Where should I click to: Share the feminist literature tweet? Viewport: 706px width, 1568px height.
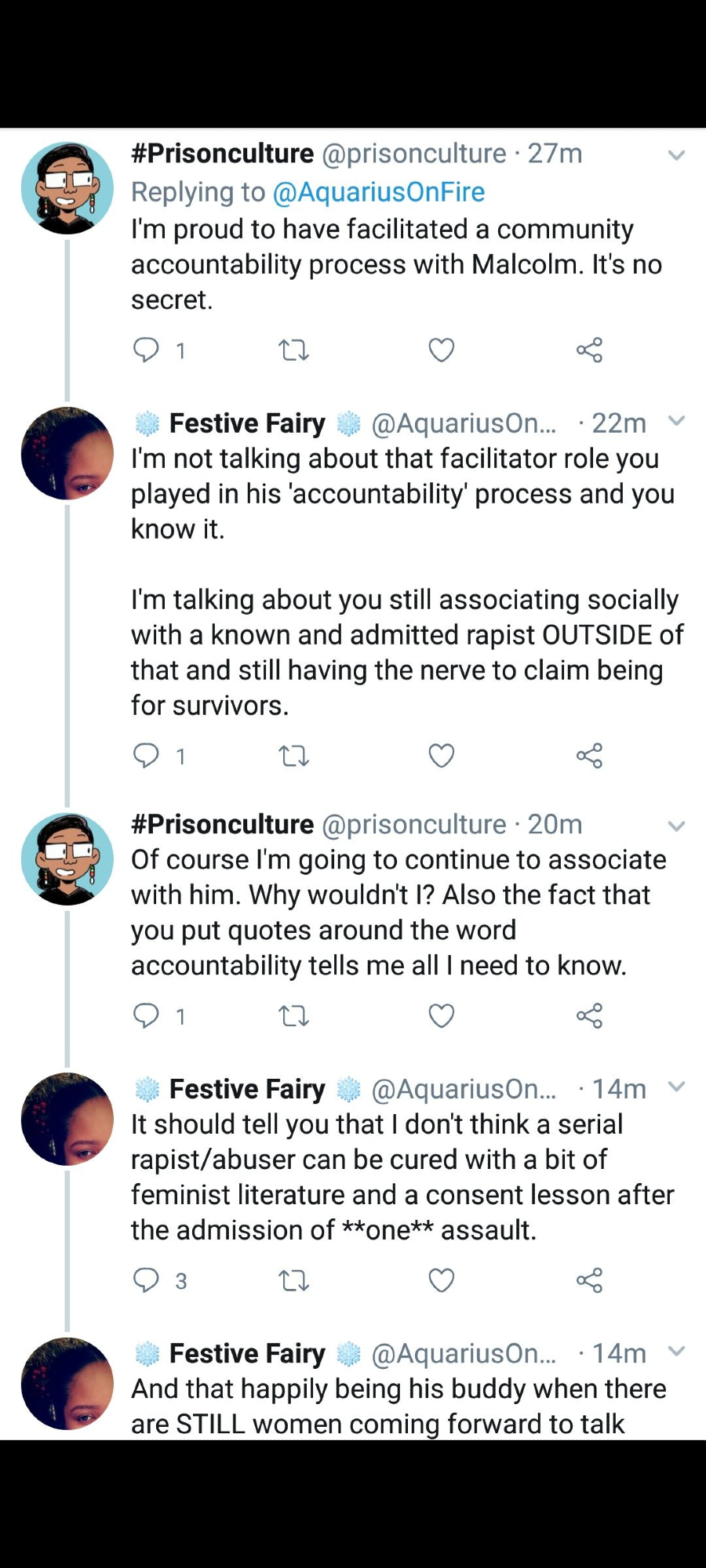(589, 1280)
